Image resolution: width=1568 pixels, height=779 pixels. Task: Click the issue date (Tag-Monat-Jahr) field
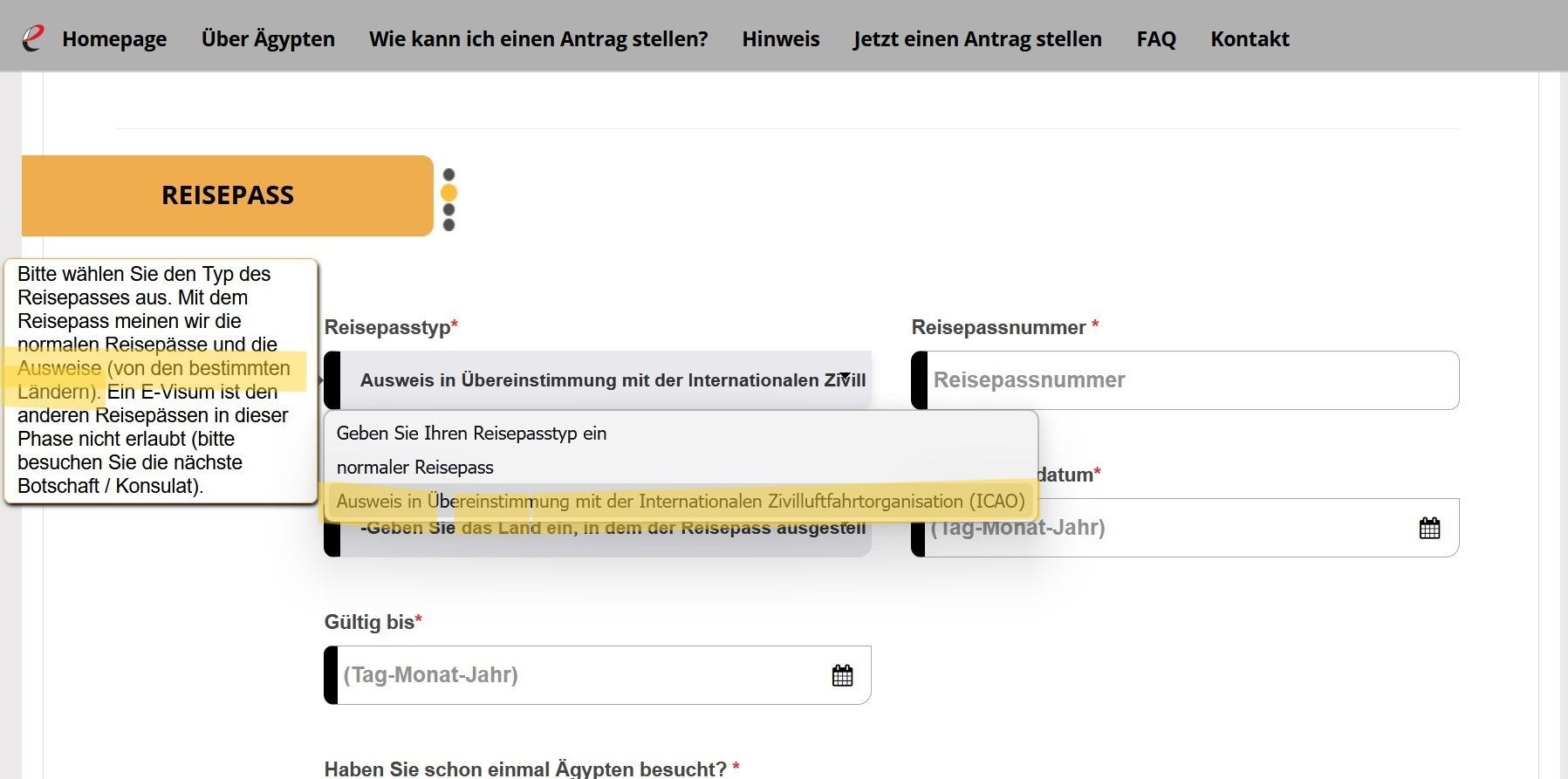pos(1185,528)
